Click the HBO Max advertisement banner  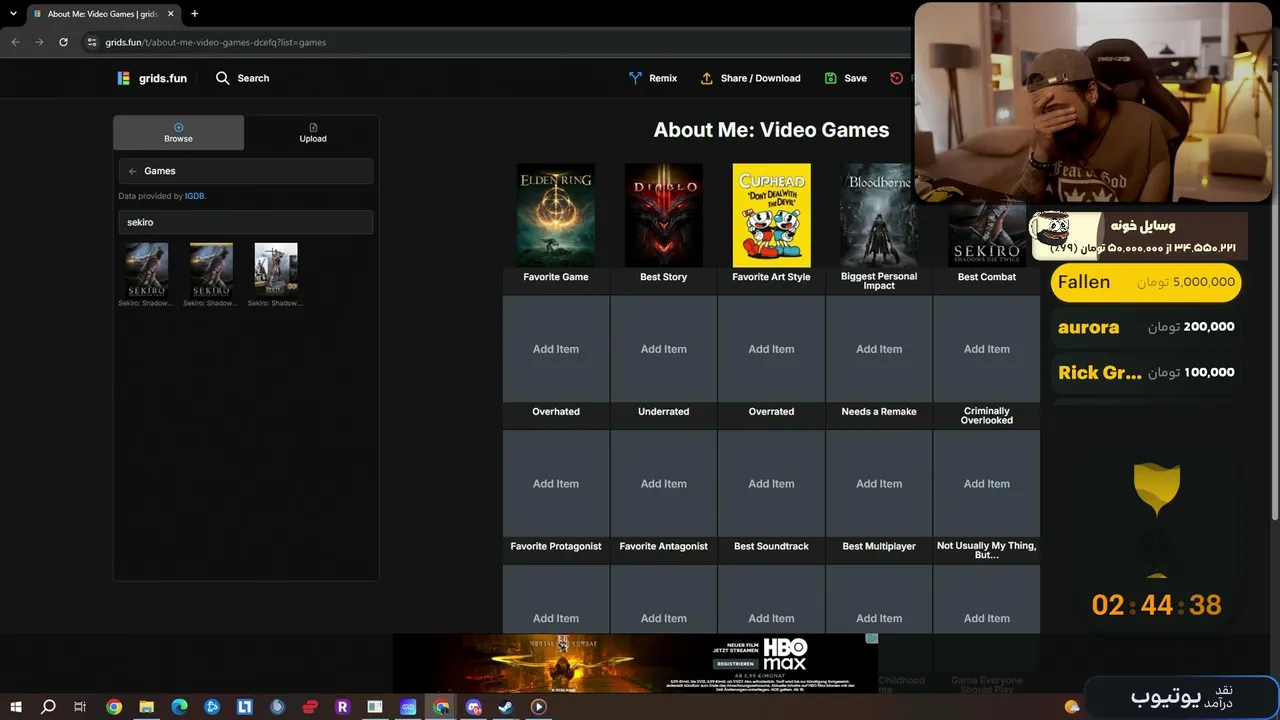tap(635, 663)
